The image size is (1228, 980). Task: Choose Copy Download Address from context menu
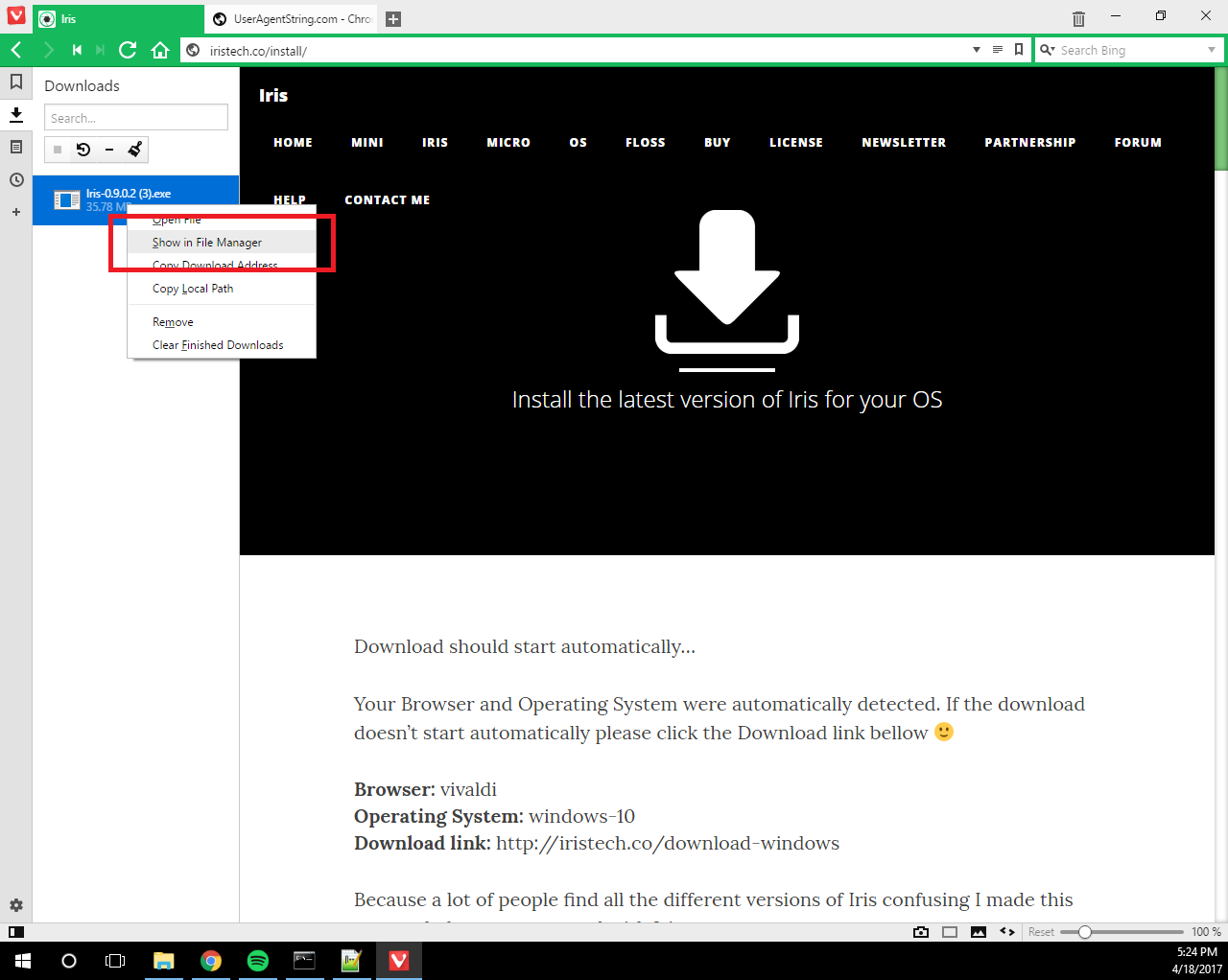(222, 266)
